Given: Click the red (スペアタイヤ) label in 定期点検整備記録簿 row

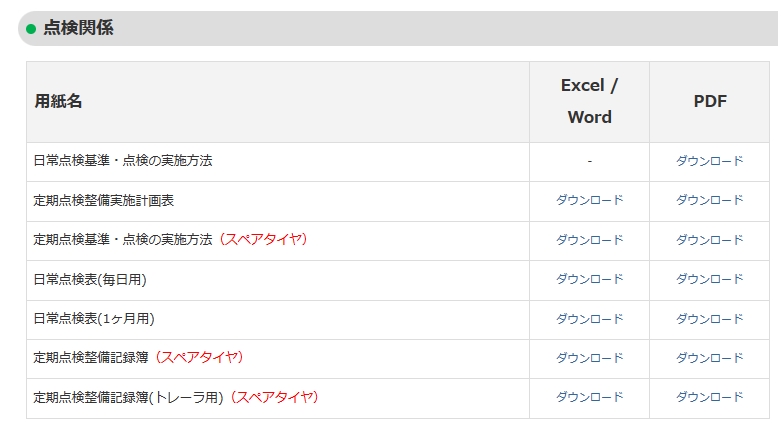Looking at the screenshot, I should click(x=199, y=357).
